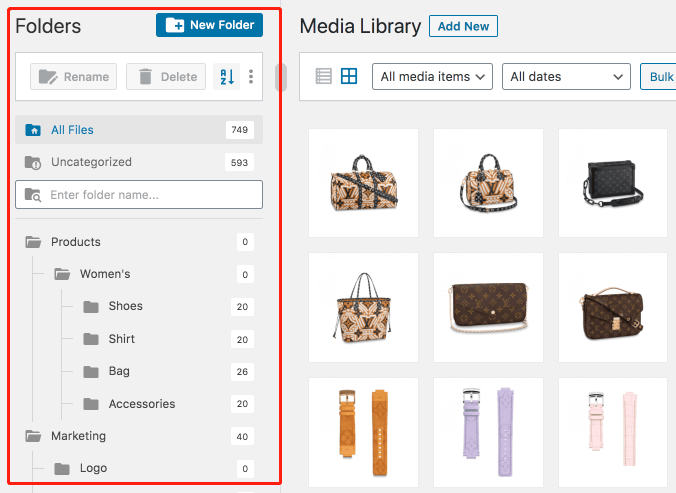Click the Logo folder icon
This screenshot has height=493, width=676.
pyautogui.click(x=62, y=468)
